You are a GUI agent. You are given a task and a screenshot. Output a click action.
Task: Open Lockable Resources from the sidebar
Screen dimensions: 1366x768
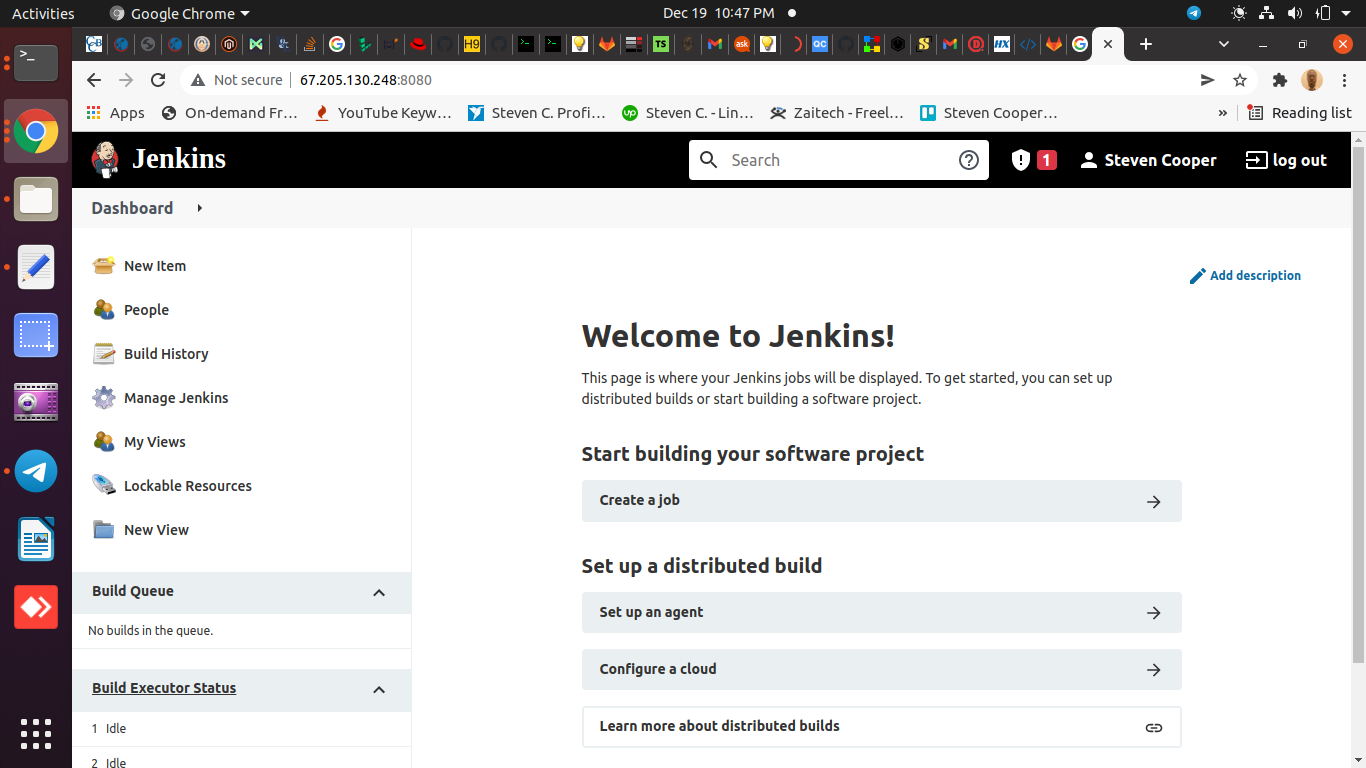[188, 486]
